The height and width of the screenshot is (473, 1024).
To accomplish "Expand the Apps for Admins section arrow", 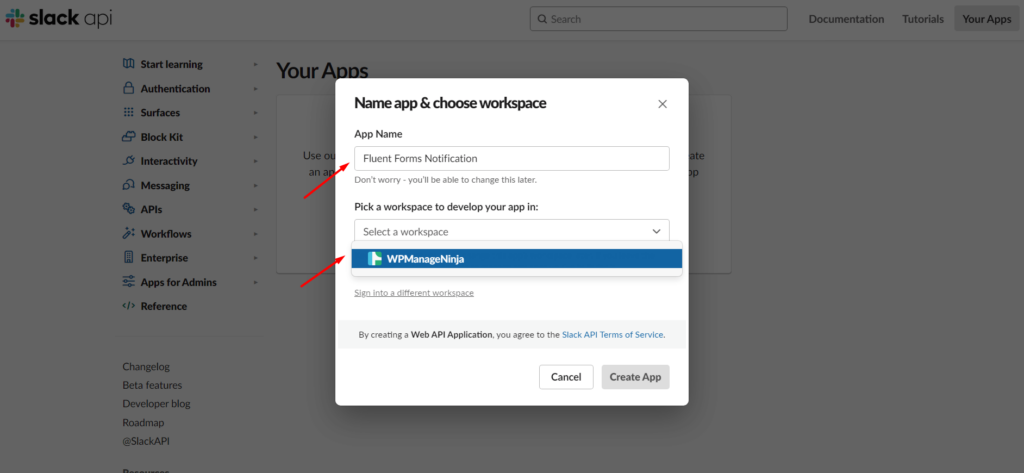I will 255,282.
